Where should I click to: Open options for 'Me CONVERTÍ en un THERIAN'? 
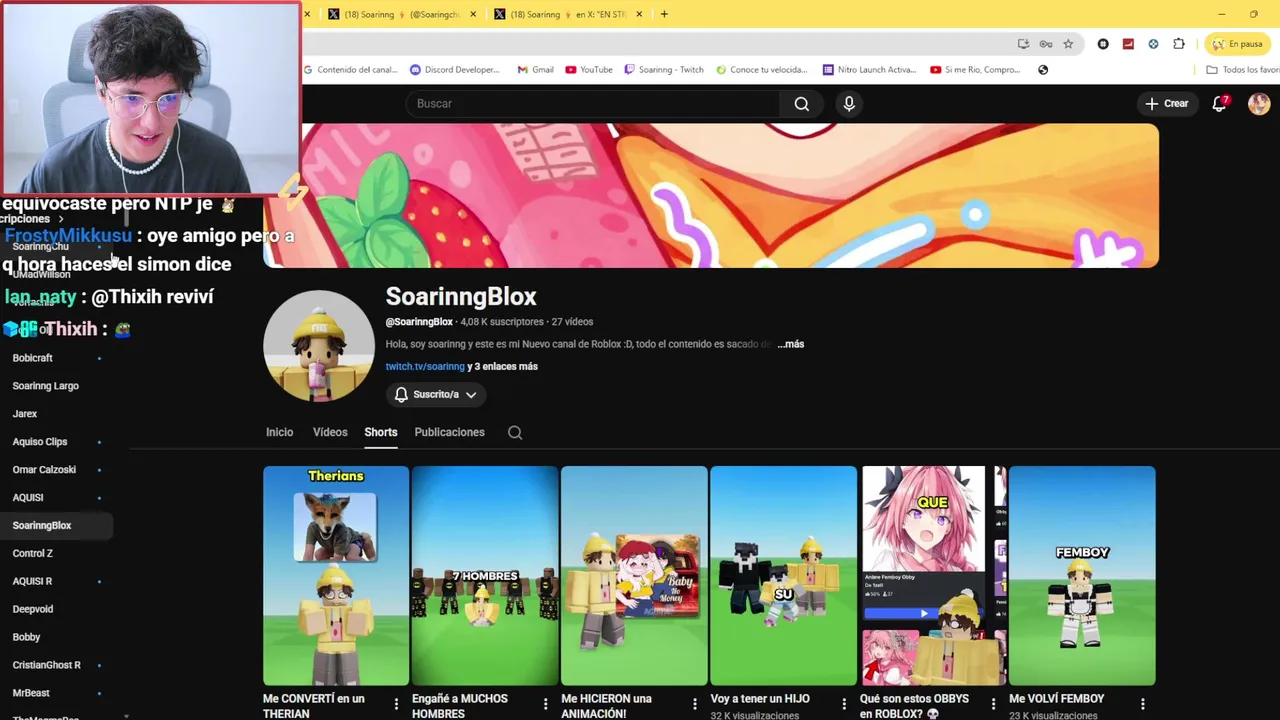(x=396, y=704)
